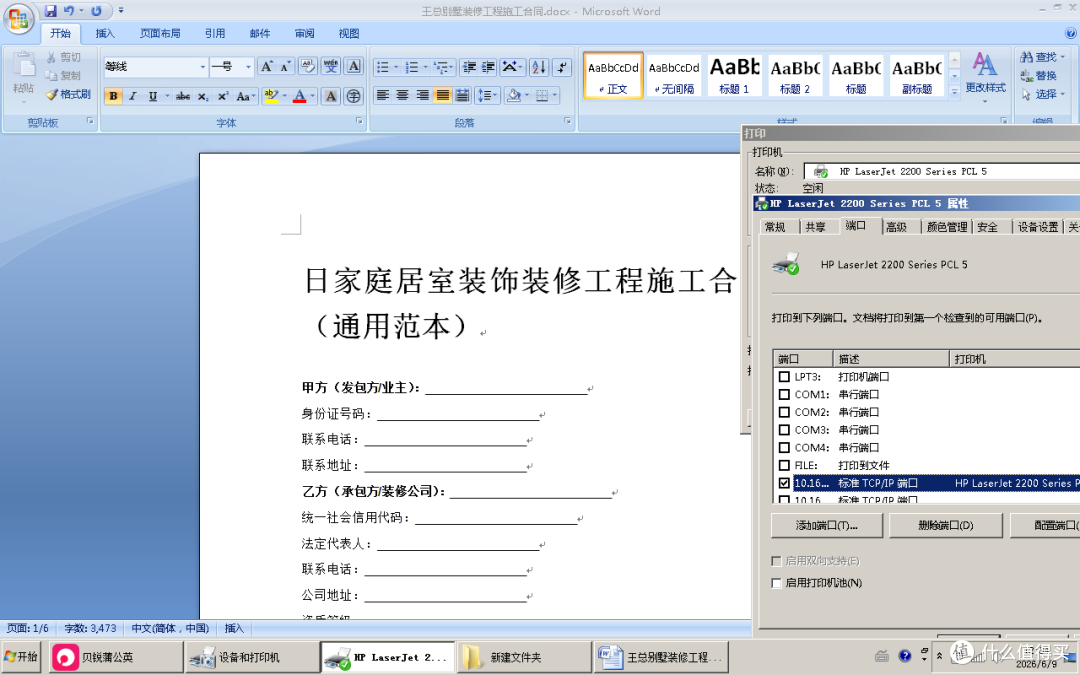The image size is (1080, 675).
Task: Open printer name combo box in Print dialog
Action: [x=942, y=172]
